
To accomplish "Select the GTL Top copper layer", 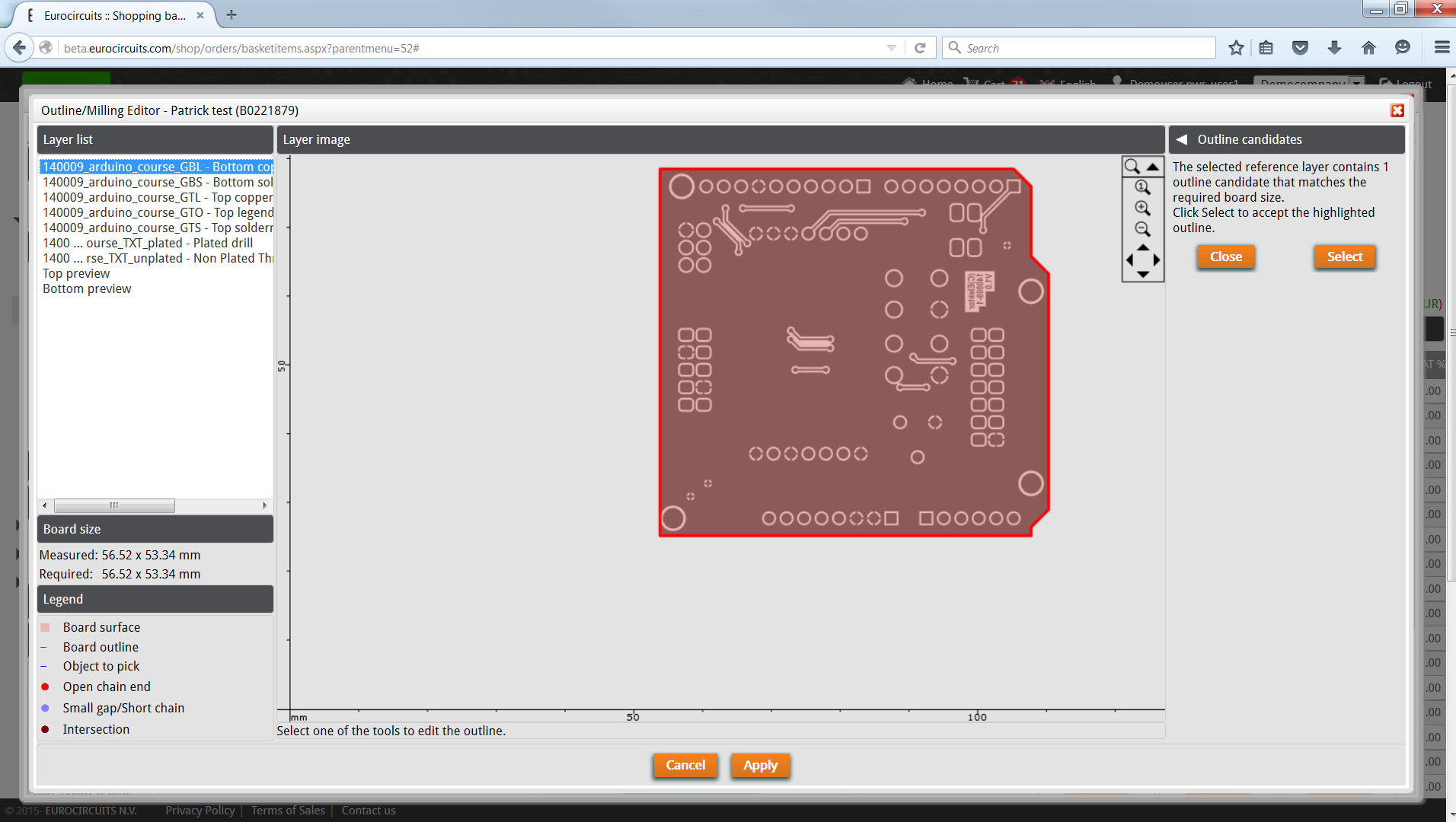I will click(156, 197).
